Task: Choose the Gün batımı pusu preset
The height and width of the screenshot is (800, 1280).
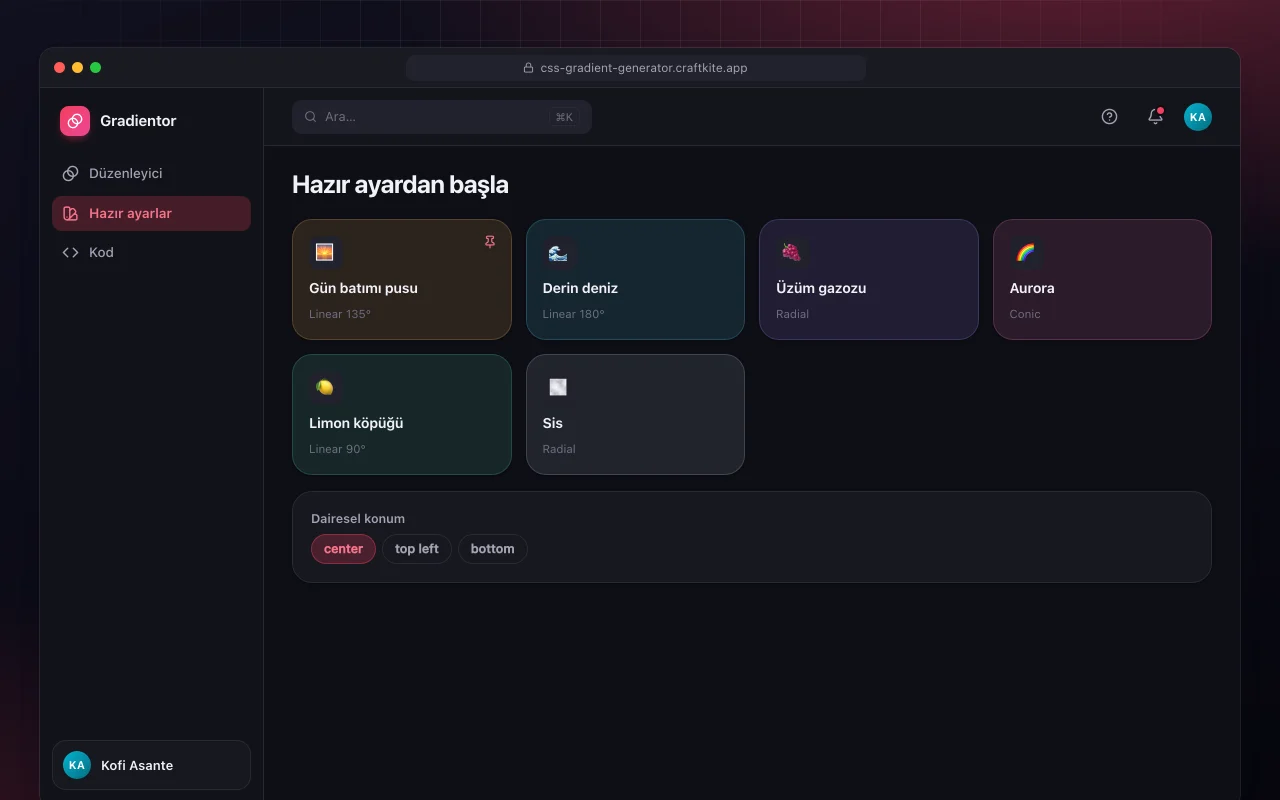Action: [402, 280]
